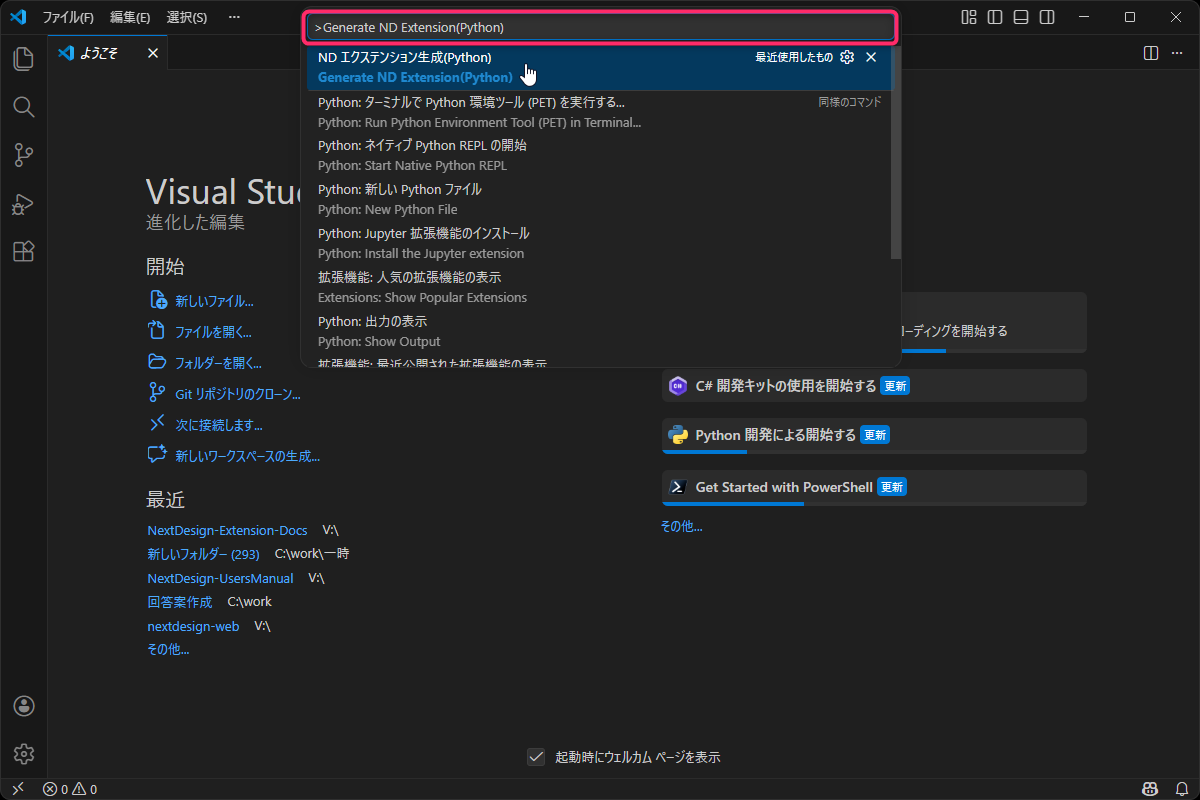Select Extensions: Show Popular Extensions command
This screenshot has width=1200, height=800.
pos(598,287)
